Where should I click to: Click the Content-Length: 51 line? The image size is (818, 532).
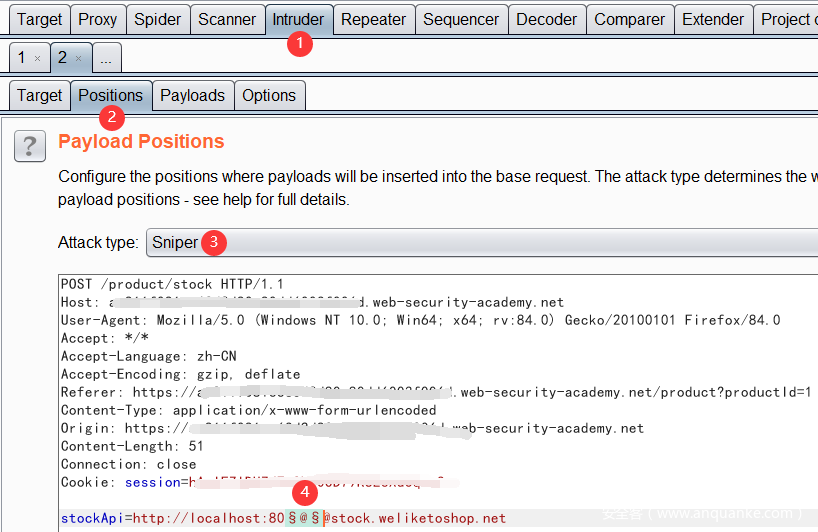tap(132, 446)
